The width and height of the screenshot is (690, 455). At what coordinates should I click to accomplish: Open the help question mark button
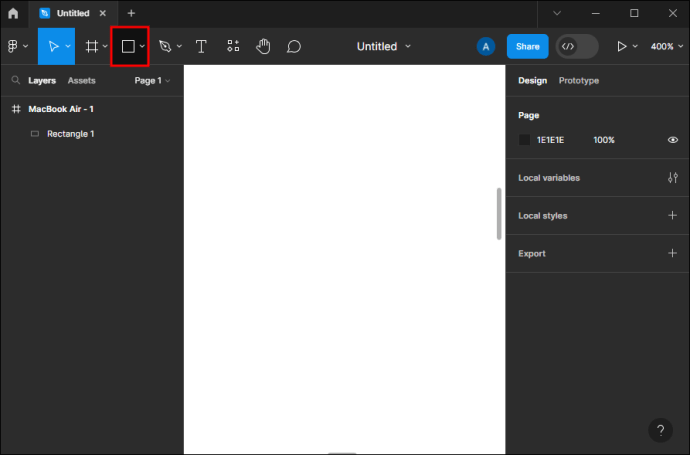tap(660, 430)
